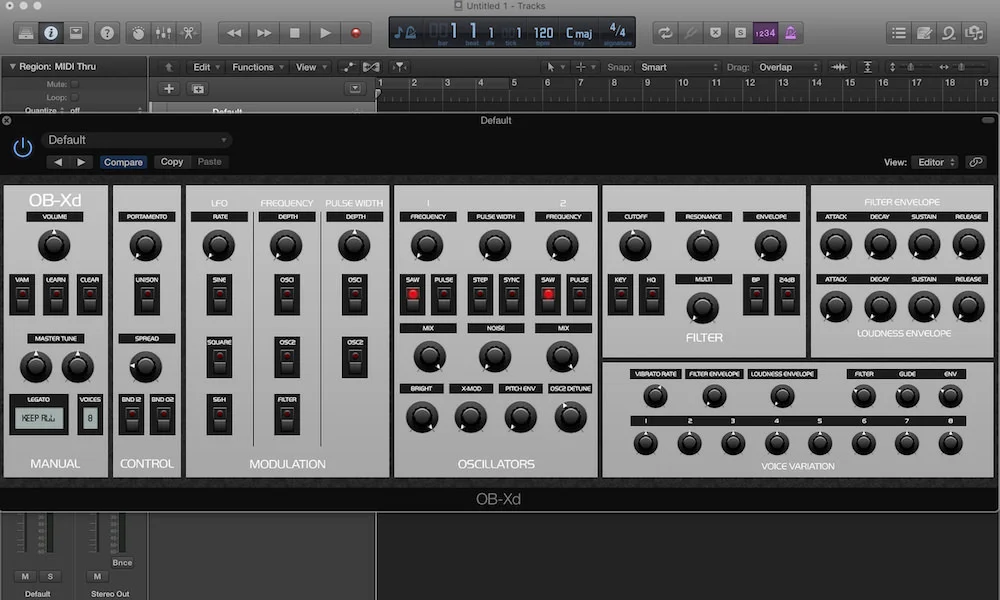Image resolution: width=1000 pixels, height=600 pixels.
Task: Power off the OB-Xd synth
Action: click(x=21, y=146)
